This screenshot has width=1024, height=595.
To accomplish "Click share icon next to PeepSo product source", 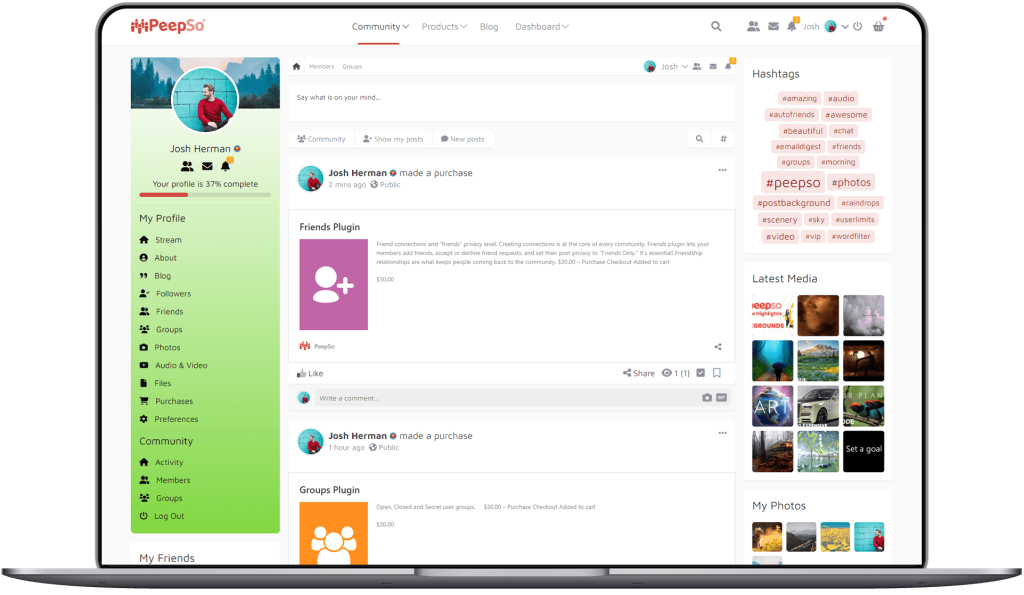I will (718, 347).
